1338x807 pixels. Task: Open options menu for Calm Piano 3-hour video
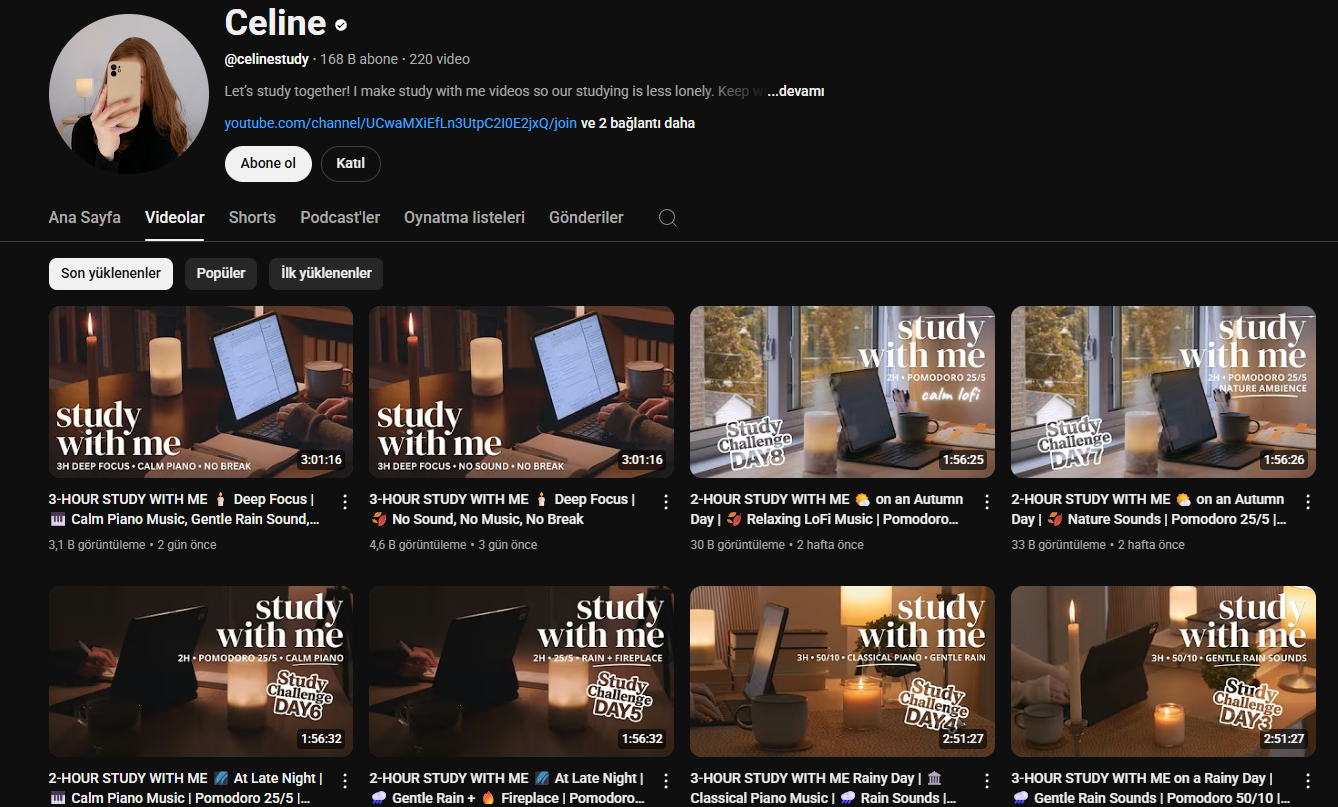[x=345, y=501]
